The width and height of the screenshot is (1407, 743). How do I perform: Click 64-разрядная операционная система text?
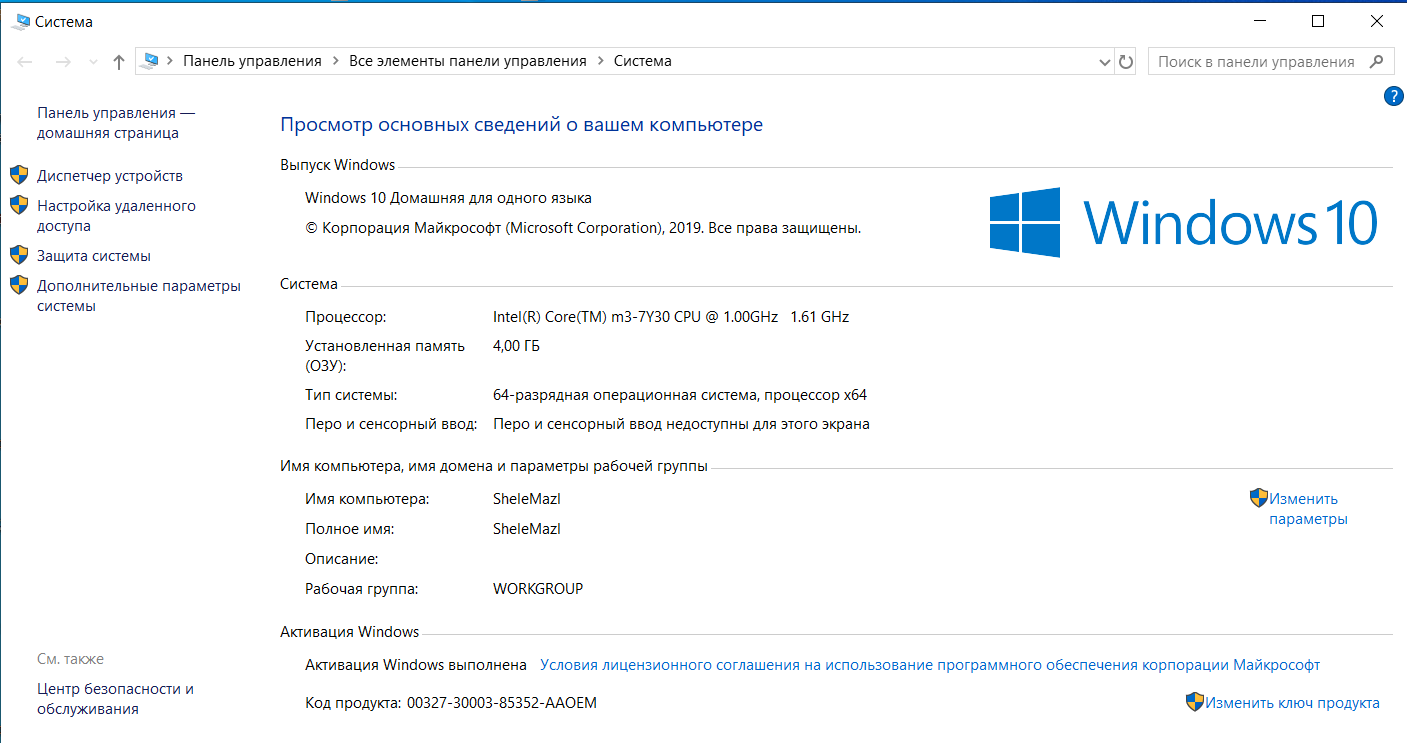[x=680, y=395]
